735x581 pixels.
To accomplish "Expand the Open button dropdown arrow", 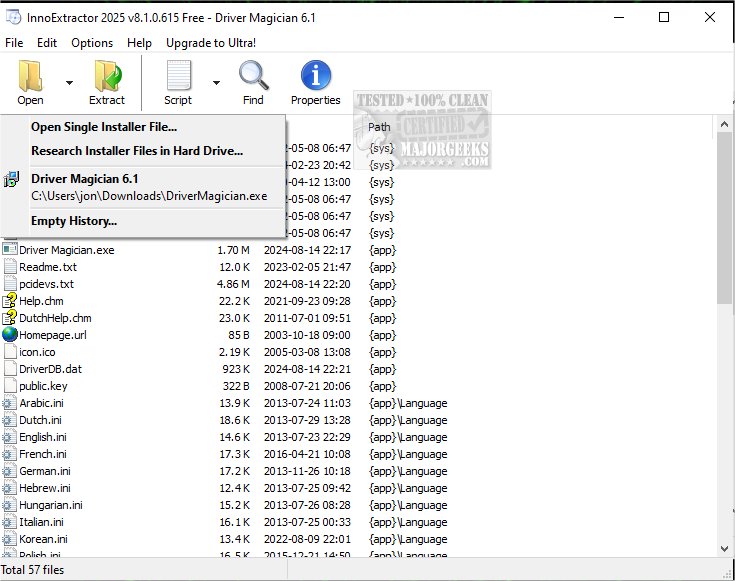I will click(x=69, y=83).
